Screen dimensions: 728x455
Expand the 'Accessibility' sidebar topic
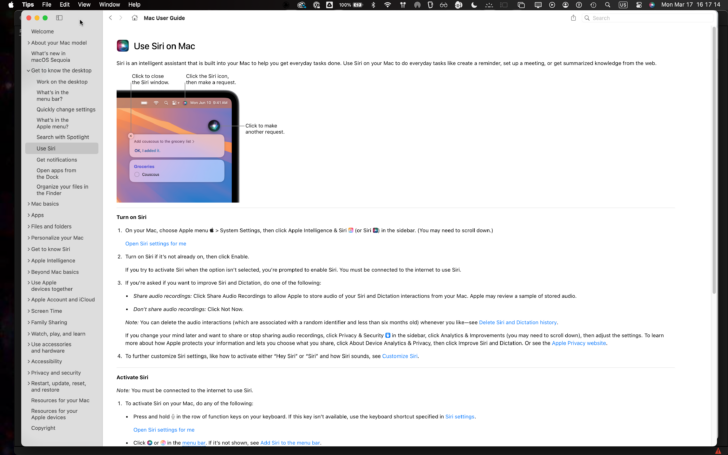coord(27,361)
